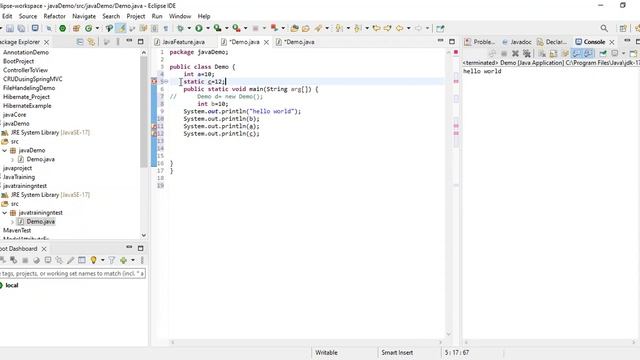Expand Demo.java under javaDemo package

(12, 159)
